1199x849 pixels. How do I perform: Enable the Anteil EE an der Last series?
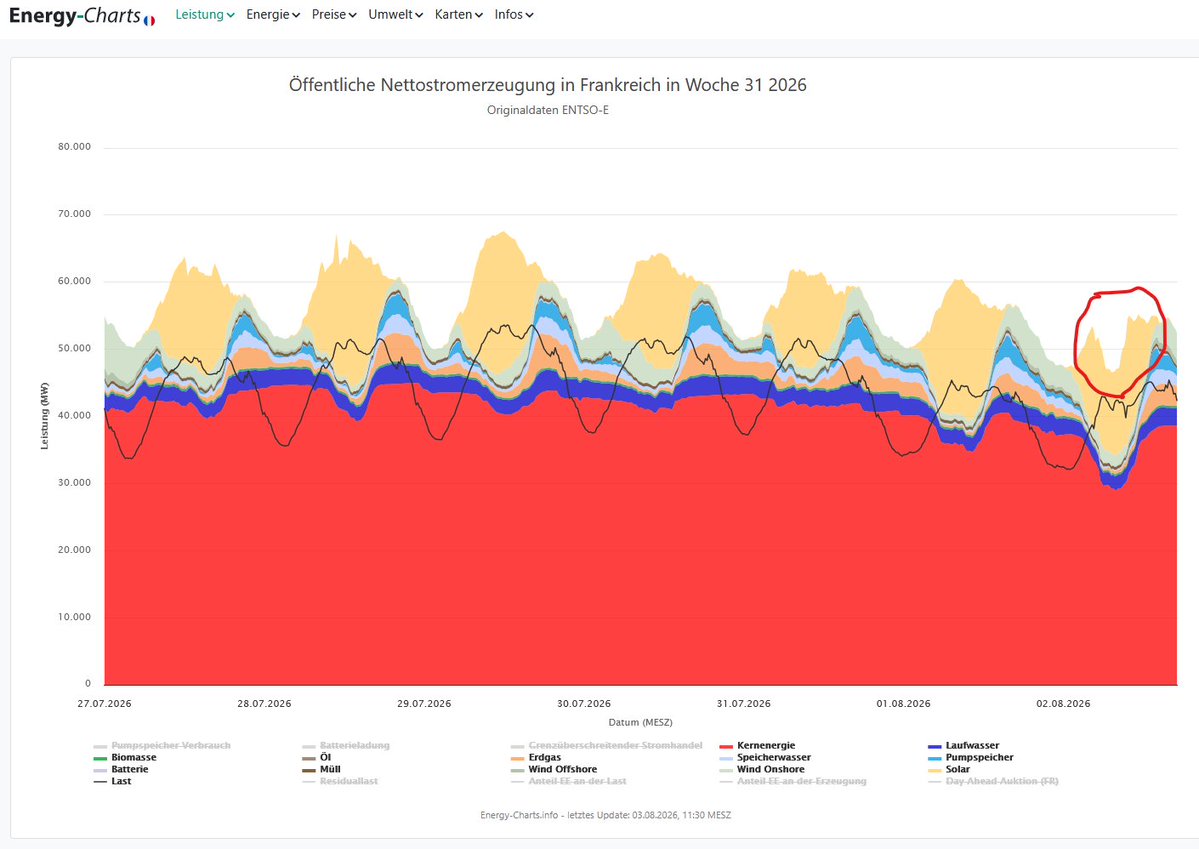pos(569,782)
